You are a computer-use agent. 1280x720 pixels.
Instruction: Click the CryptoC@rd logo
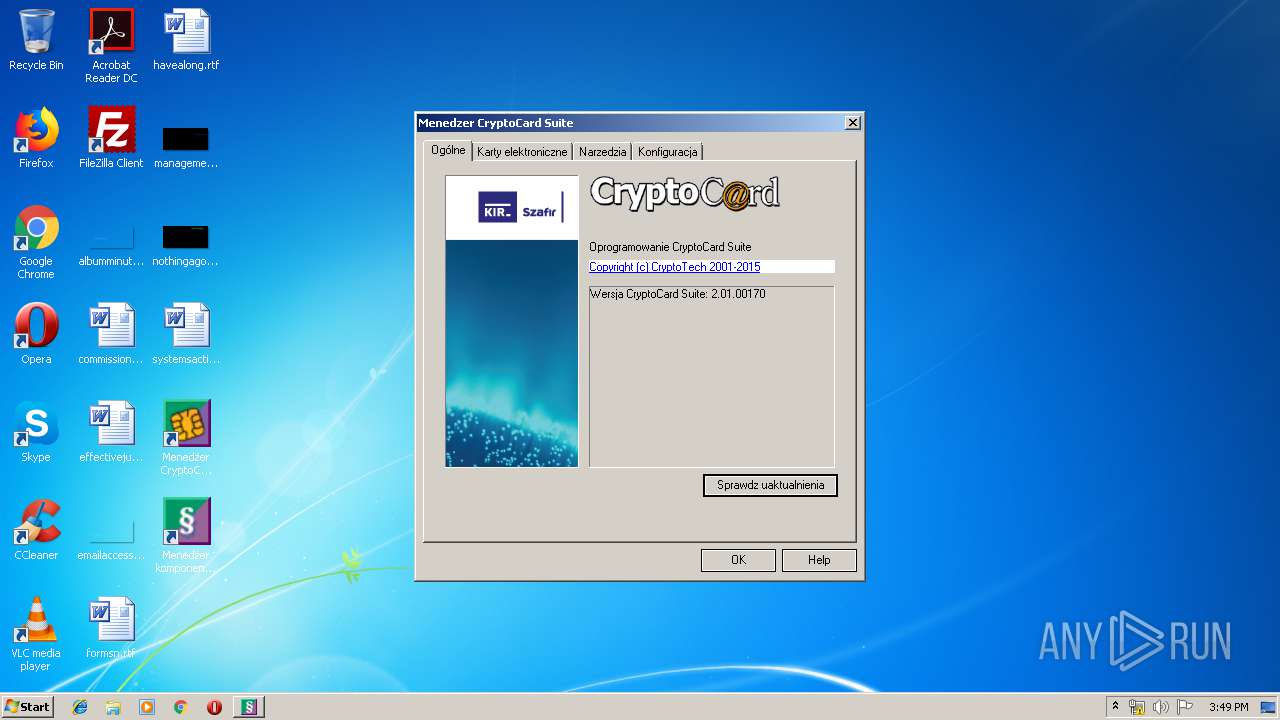click(x=685, y=194)
